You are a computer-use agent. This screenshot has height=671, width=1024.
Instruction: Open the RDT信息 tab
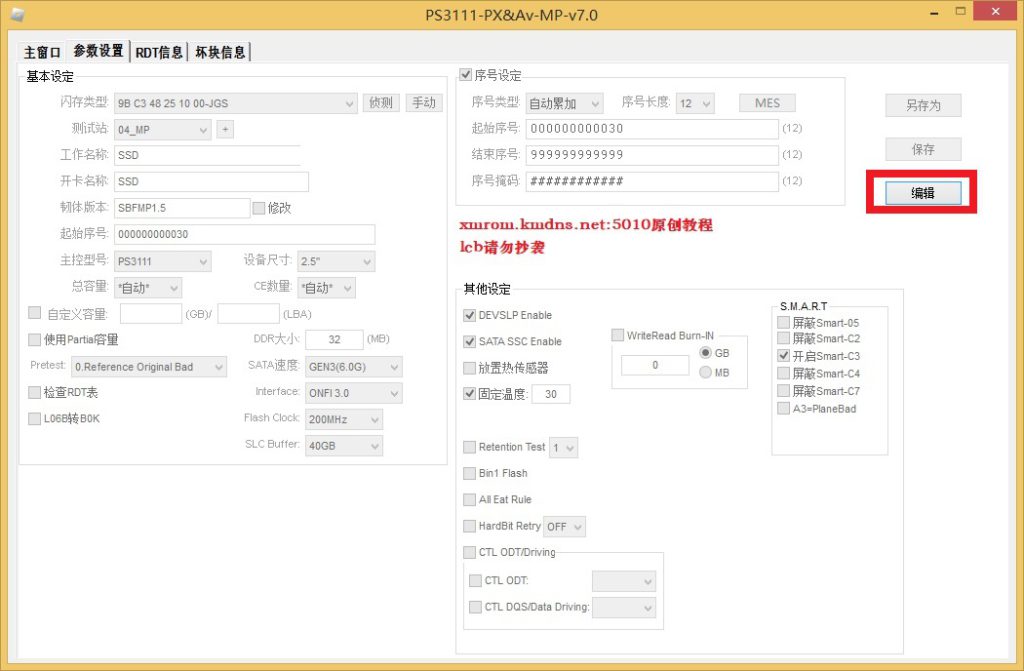pos(159,52)
